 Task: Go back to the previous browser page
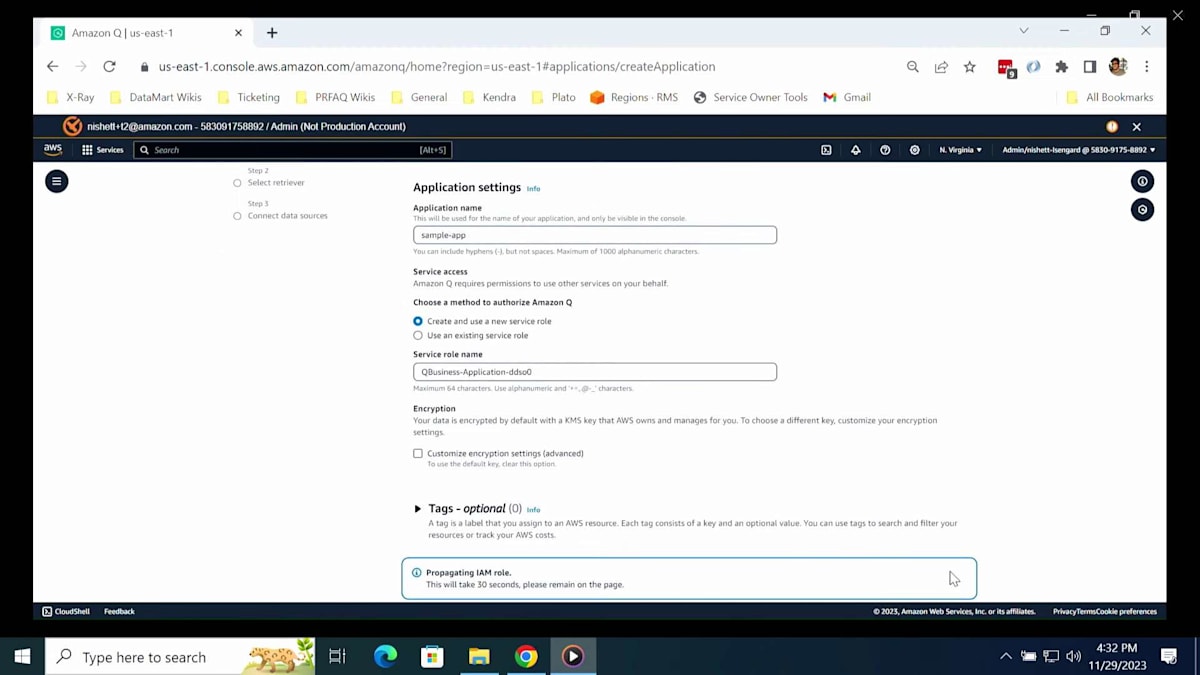pyautogui.click(x=52, y=66)
